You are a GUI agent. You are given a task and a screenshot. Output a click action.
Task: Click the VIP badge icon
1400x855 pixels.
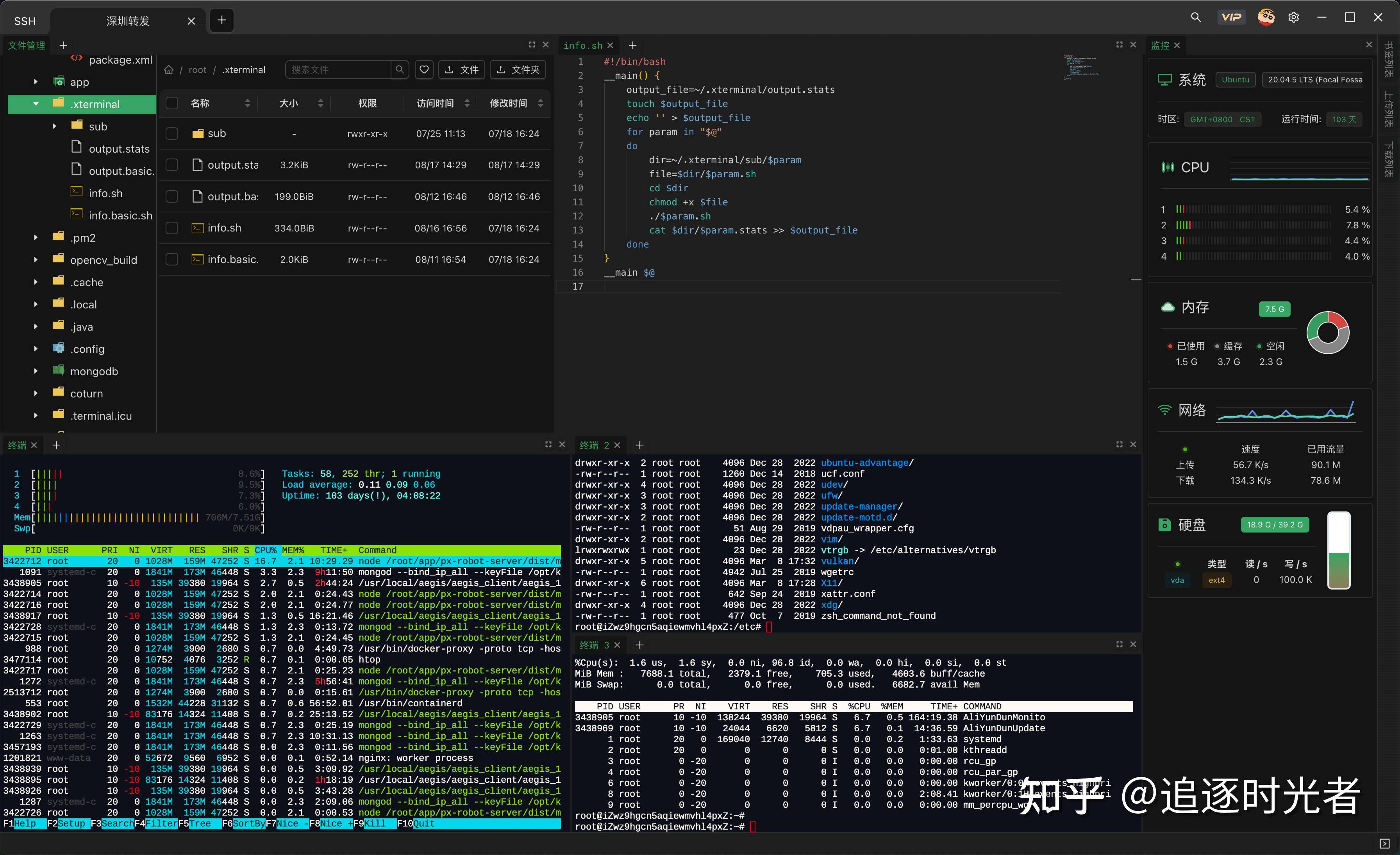click(1231, 18)
